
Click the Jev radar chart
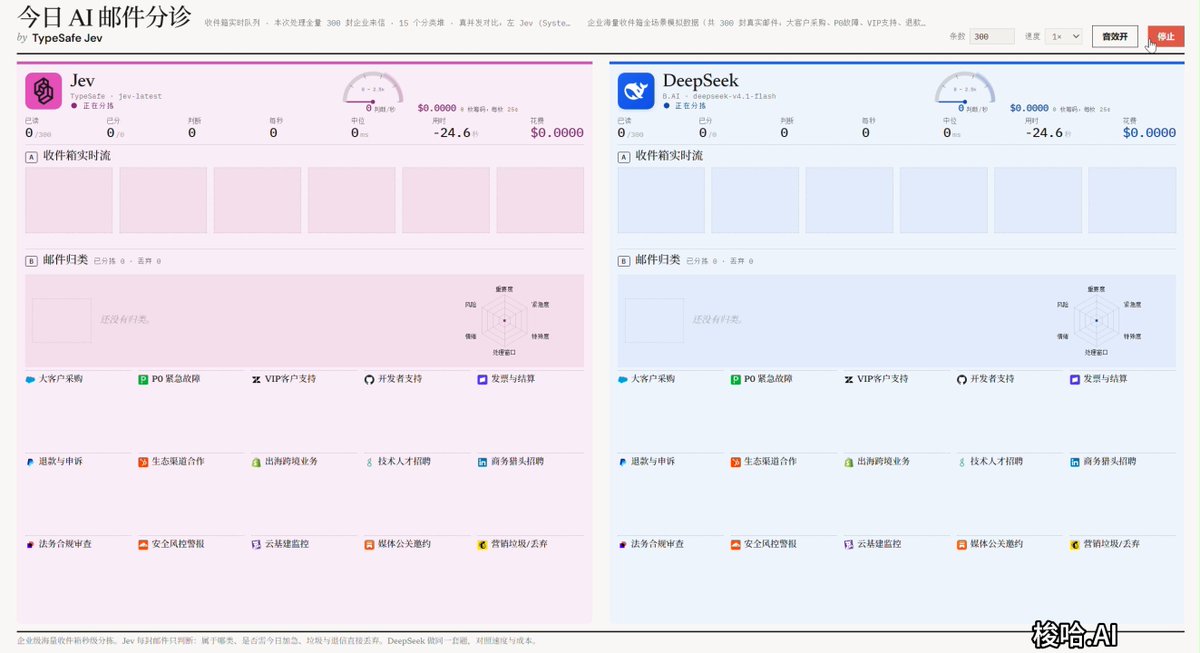(x=505, y=320)
